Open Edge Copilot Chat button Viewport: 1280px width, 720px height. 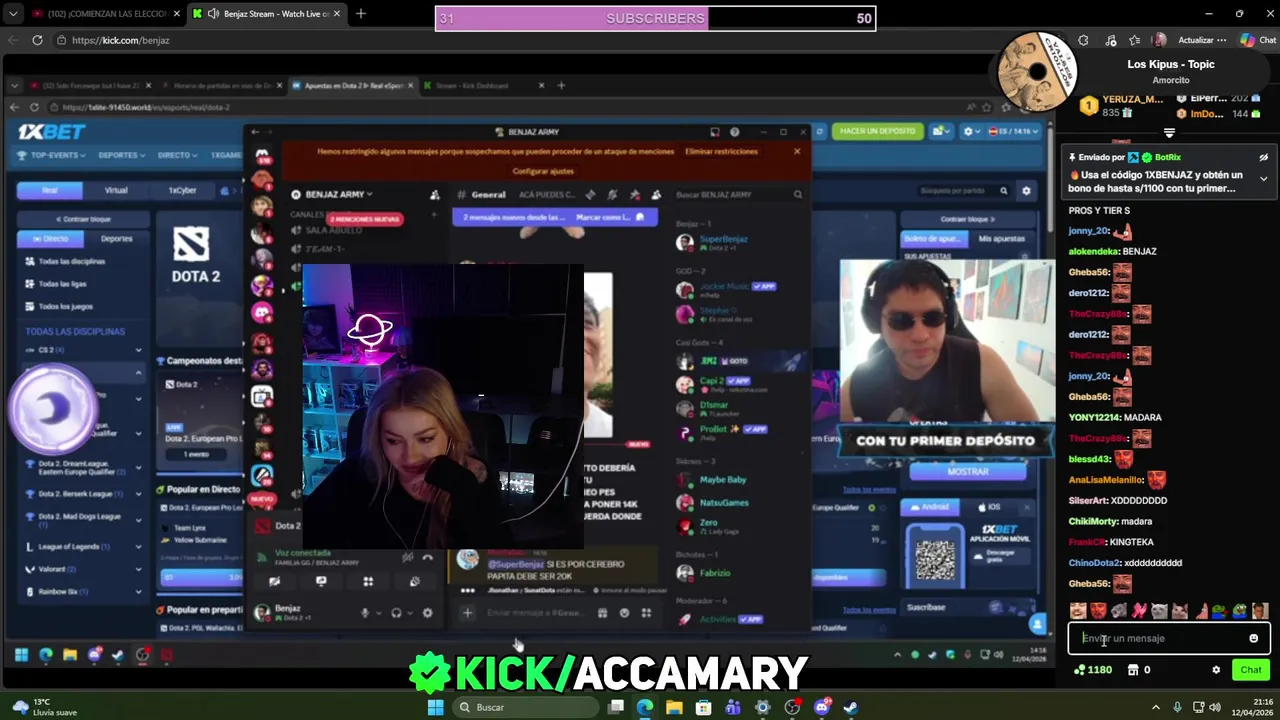[x=1258, y=40]
